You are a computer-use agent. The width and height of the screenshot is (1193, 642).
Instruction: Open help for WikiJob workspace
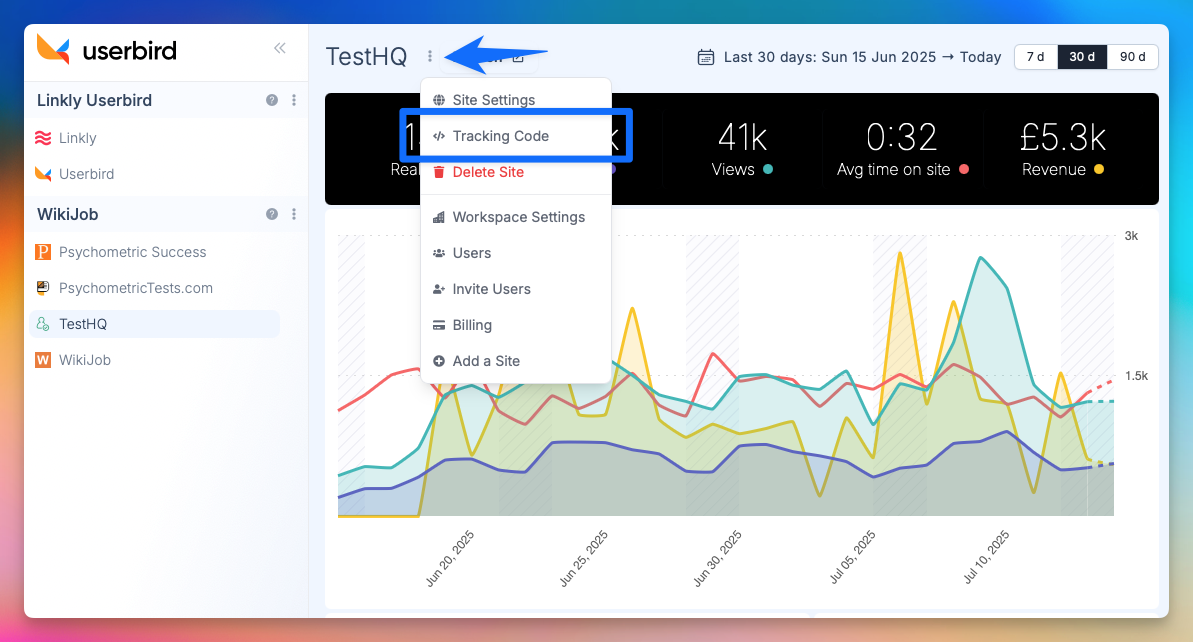click(272, 215)
